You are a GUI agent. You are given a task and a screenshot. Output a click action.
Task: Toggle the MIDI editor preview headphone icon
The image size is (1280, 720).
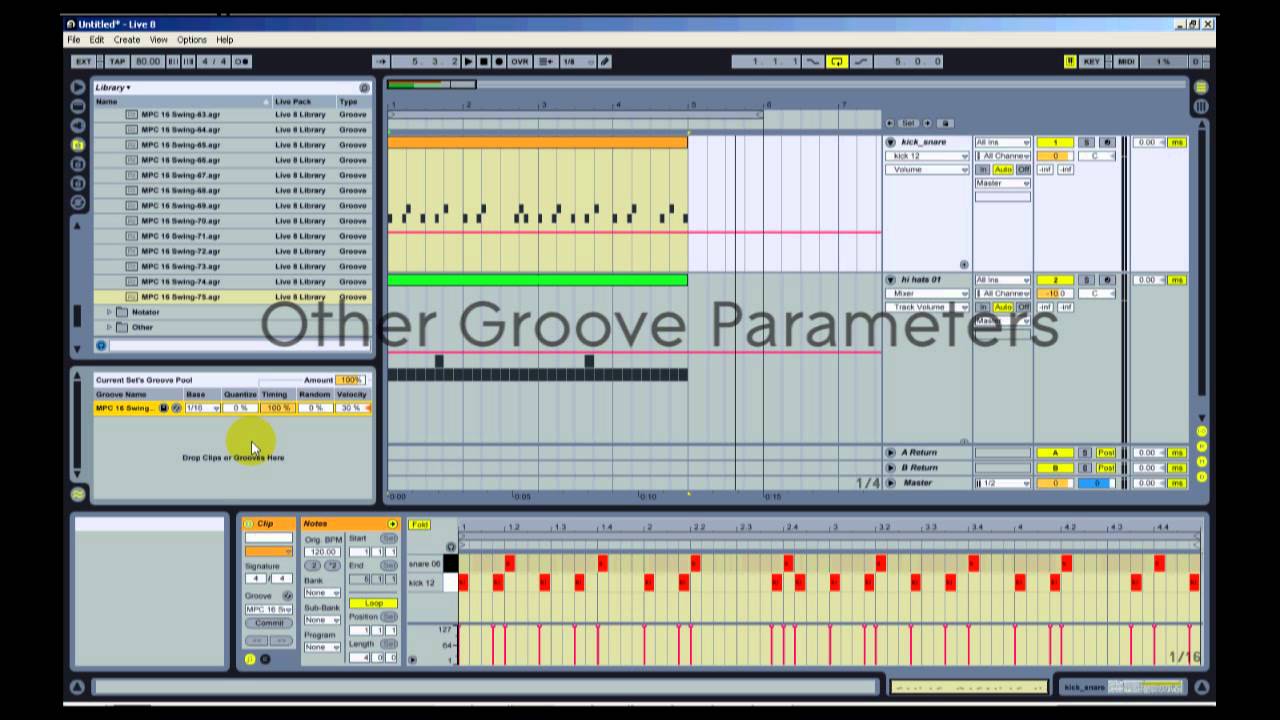(451, 546)
